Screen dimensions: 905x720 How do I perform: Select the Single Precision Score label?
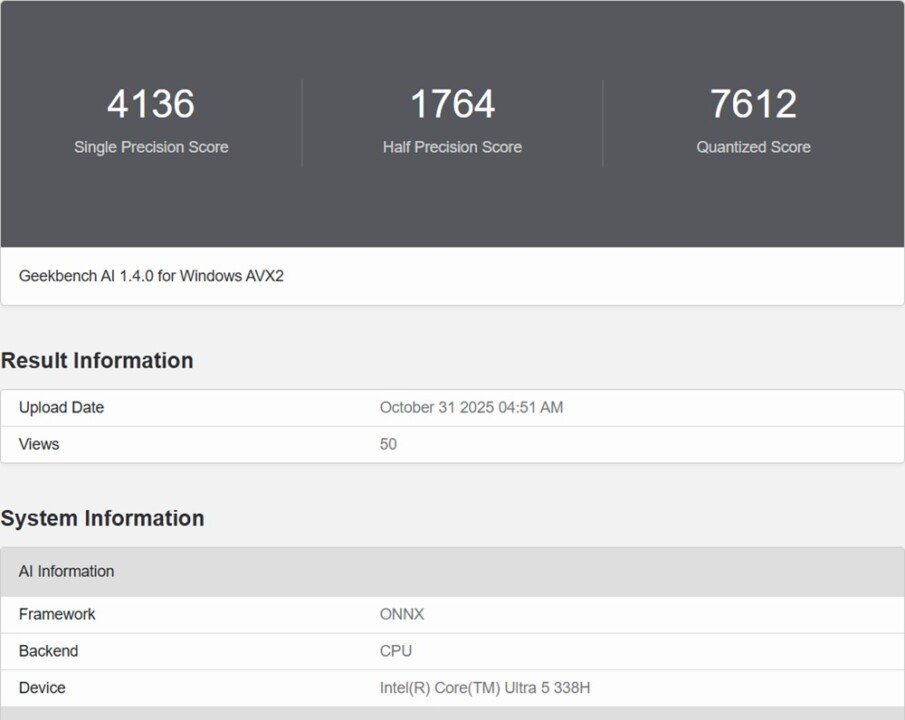click(x=151, y=147)
